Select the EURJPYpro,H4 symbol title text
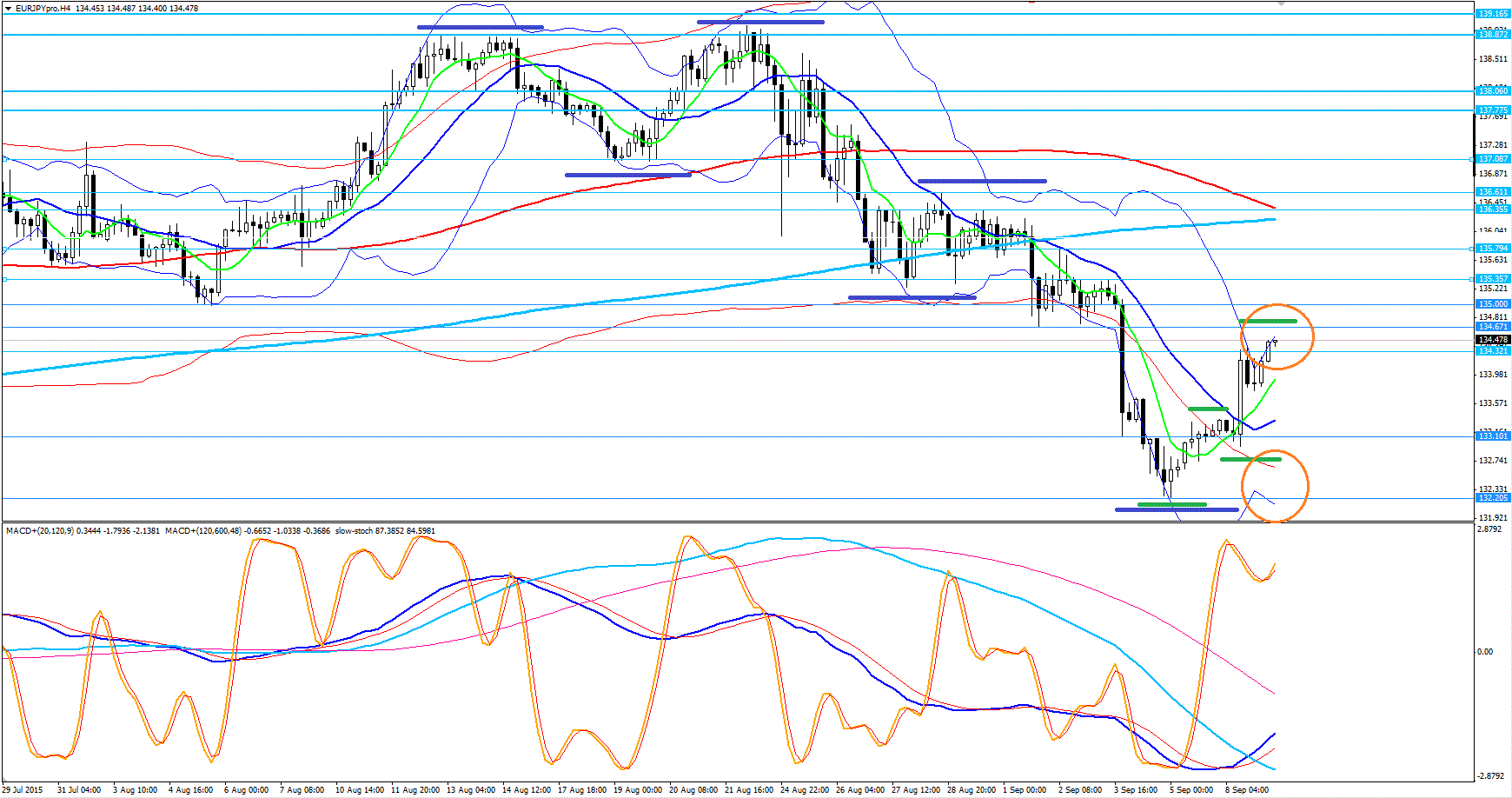Screen dimensions: 1512x798 tap(43, 8)
